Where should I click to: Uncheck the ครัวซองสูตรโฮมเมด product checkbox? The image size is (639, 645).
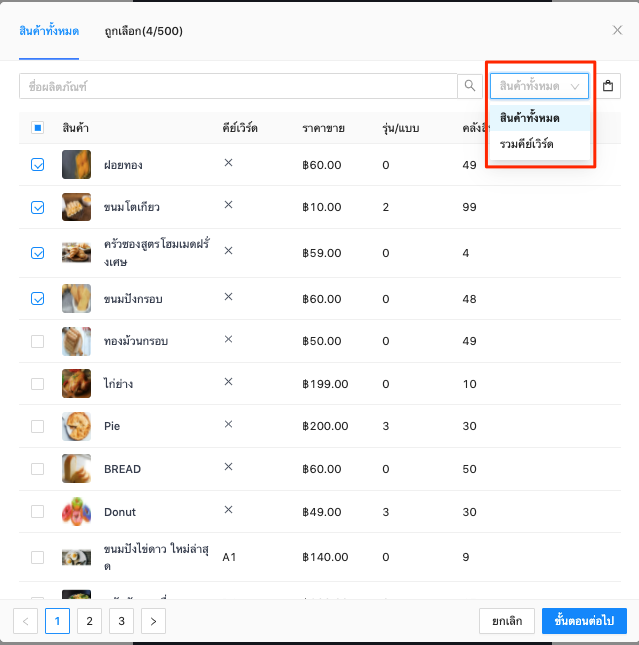click(x=37, y=253)
